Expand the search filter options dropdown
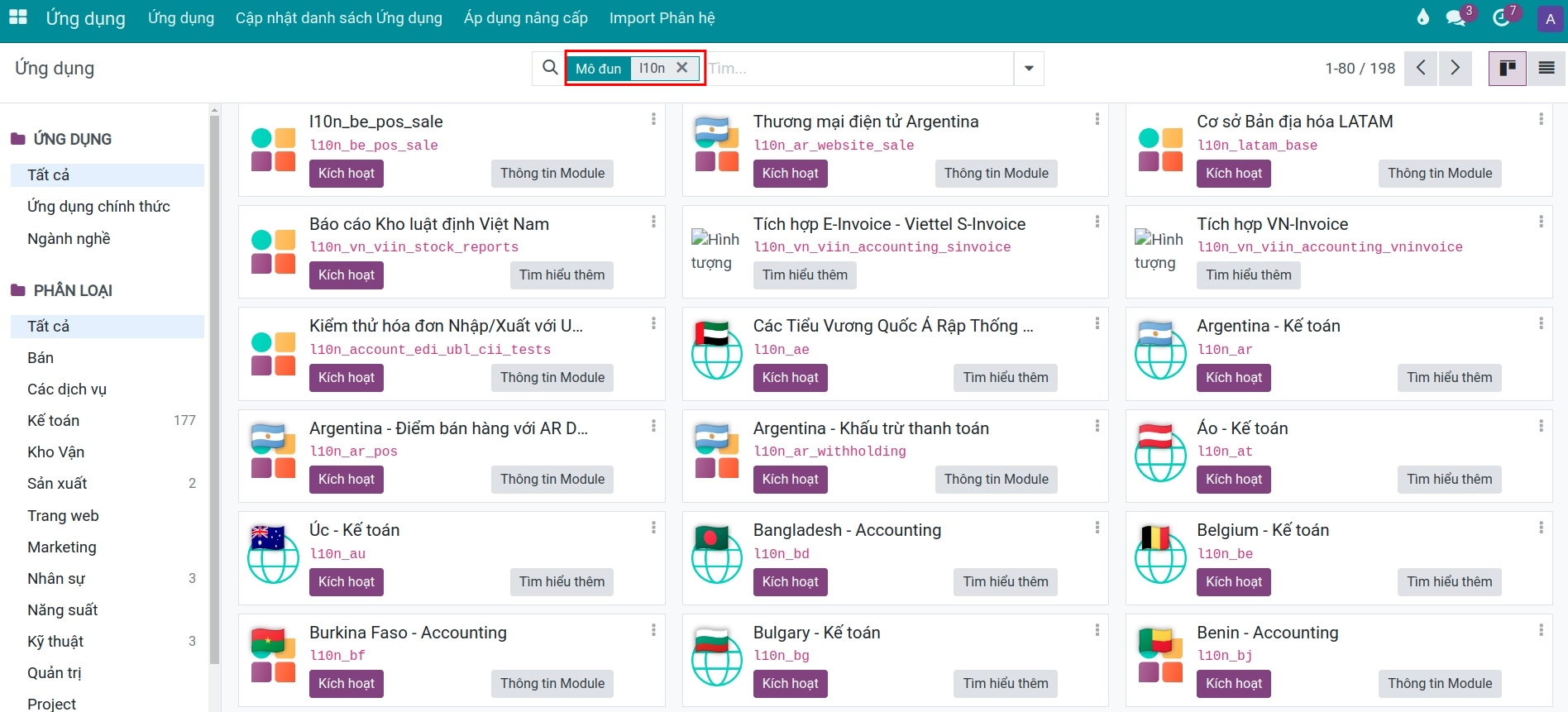 (x=1029, y=68)
